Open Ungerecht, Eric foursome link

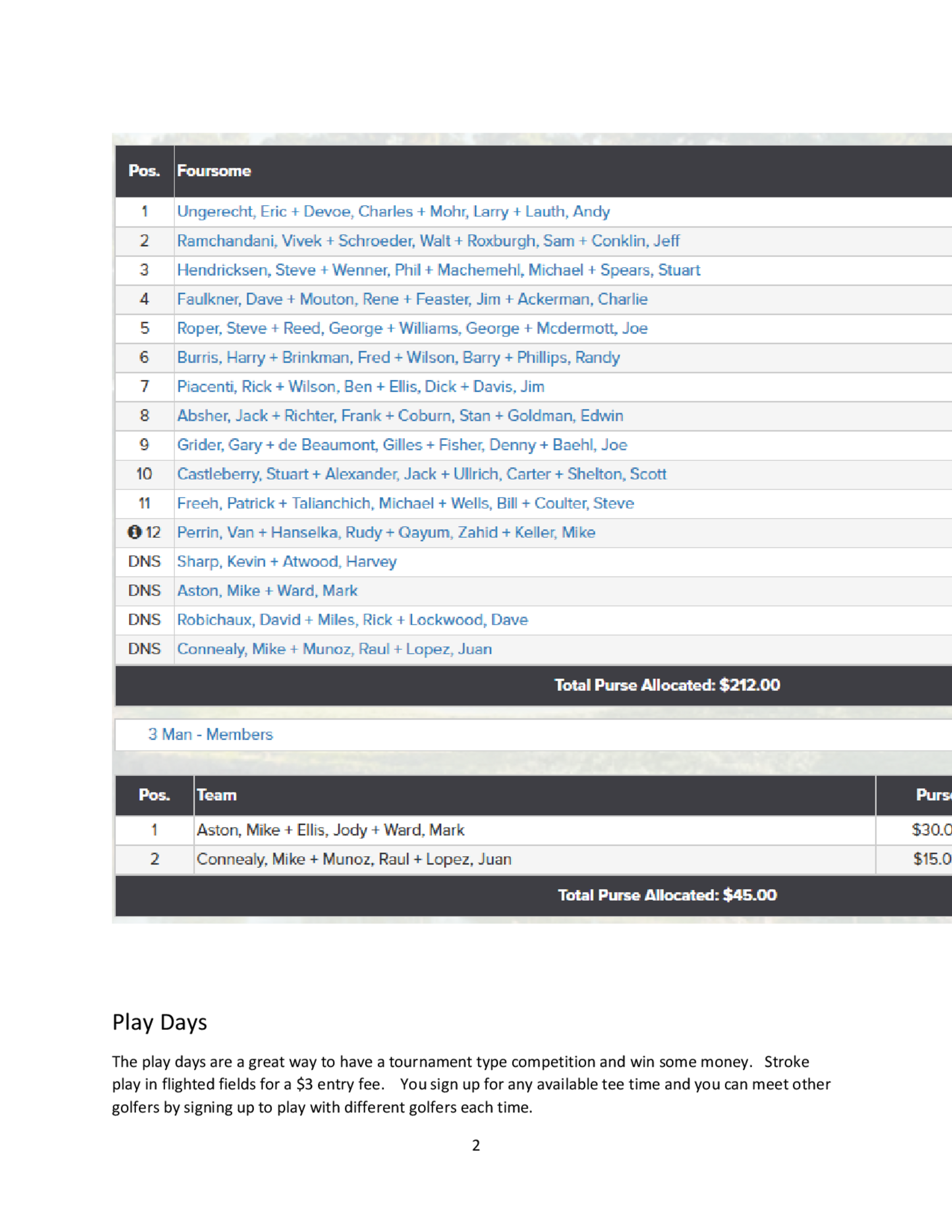pos(393,211)
